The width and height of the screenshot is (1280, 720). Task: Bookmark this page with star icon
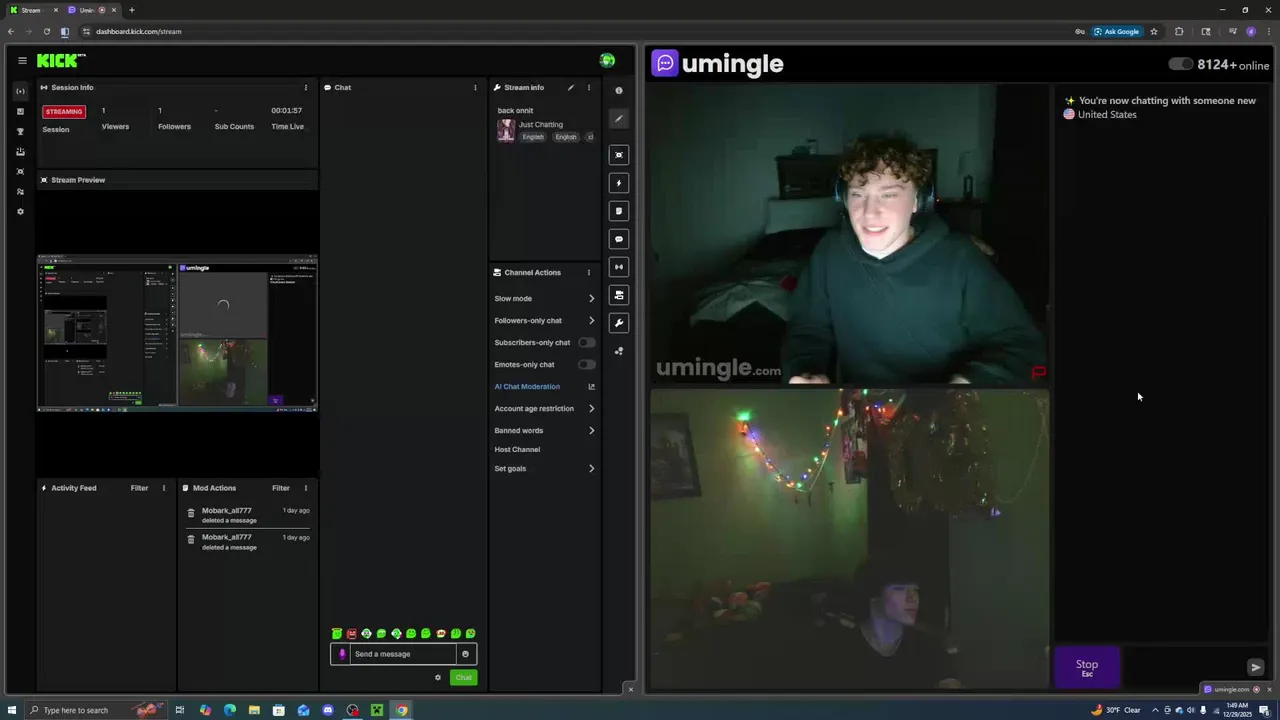[x=1154, y=31]
